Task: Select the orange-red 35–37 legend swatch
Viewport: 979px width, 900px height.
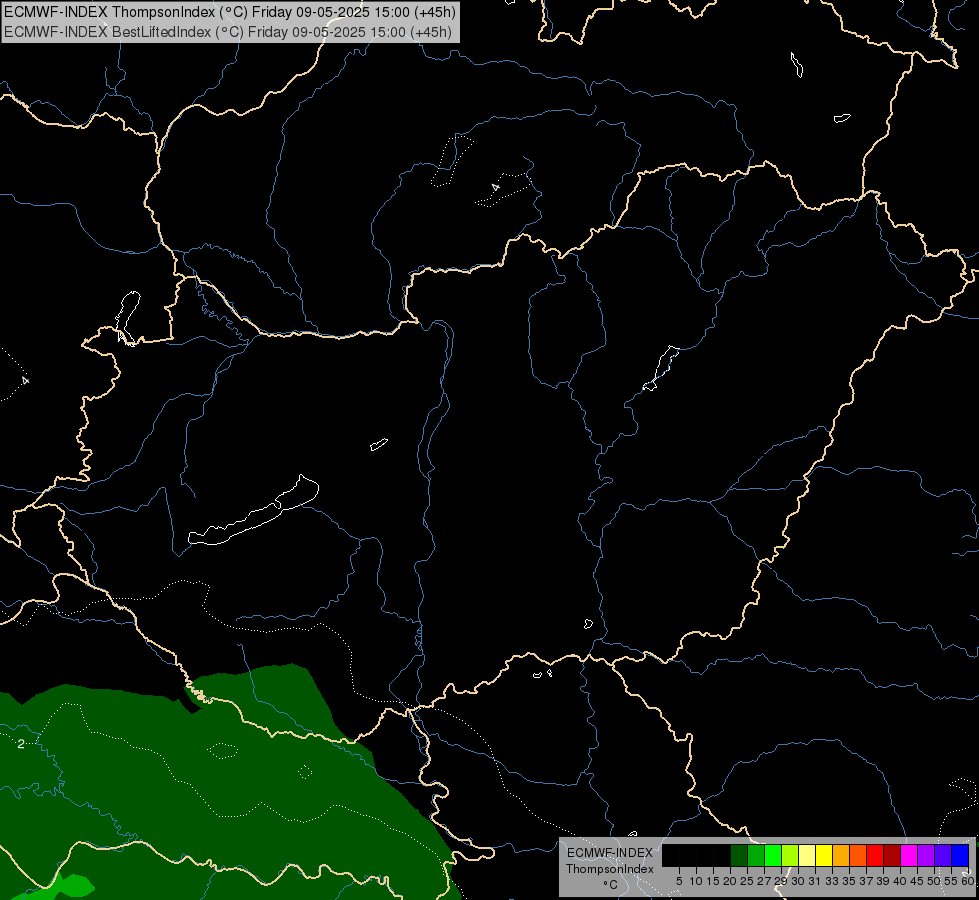Action: pyautogui.click(x=858, y=855)
